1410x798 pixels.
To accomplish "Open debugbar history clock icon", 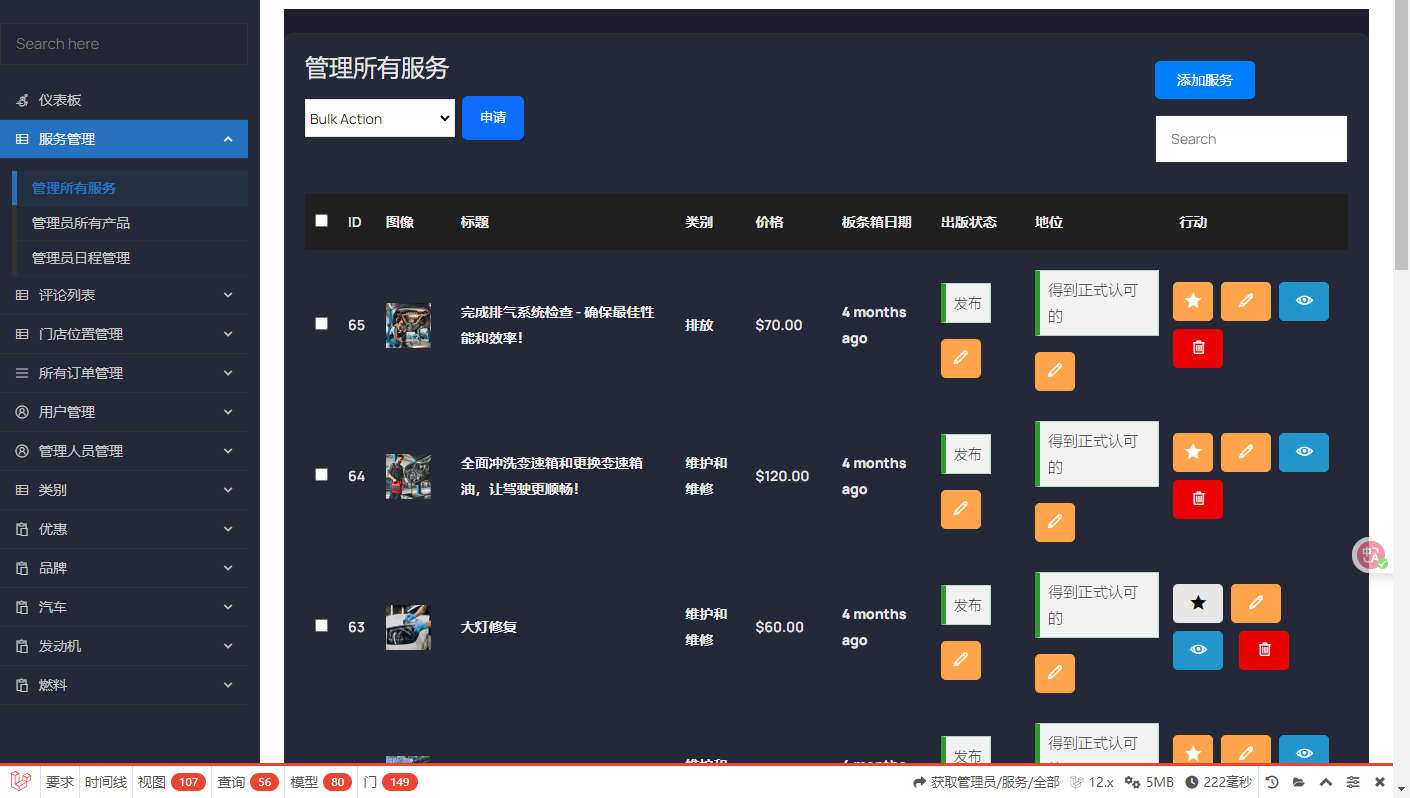I will [1272, 782].
